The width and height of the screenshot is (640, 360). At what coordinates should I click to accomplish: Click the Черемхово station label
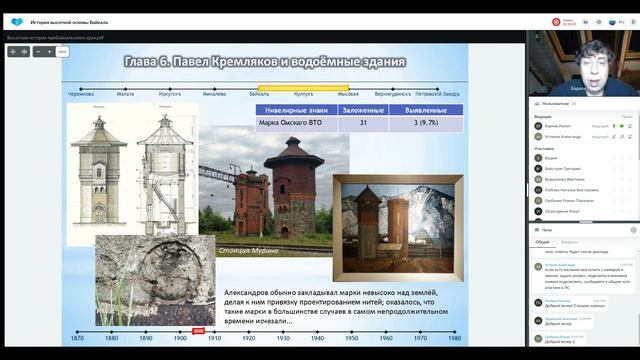coord(81,94)
